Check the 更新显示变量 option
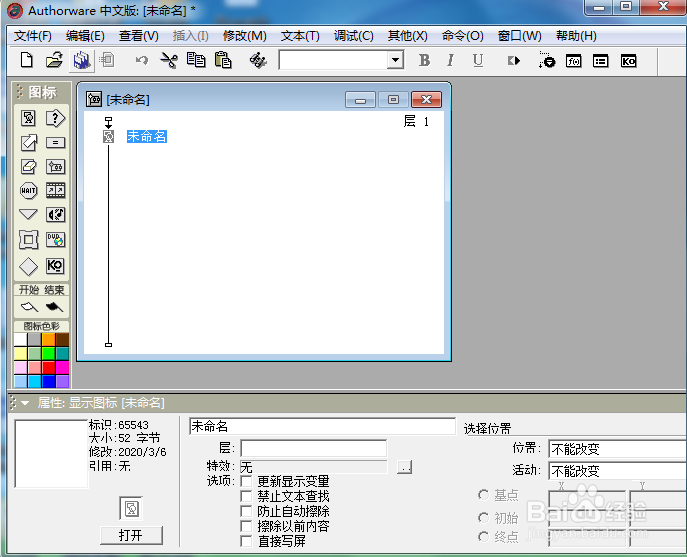Screen dimensions: 687x557 coord(246,482)
